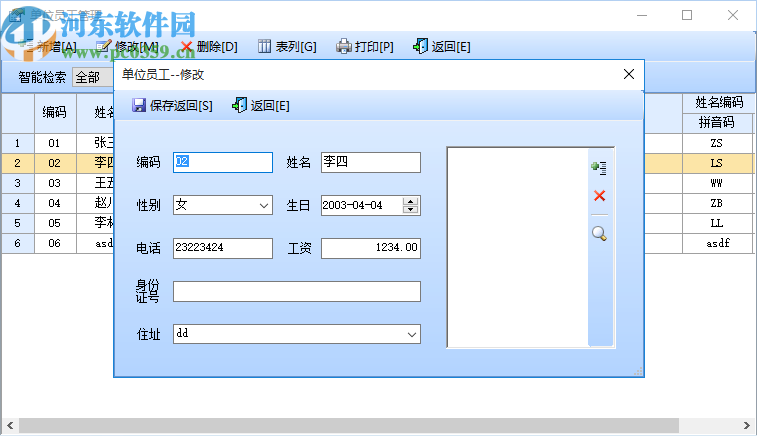Viewport: 757px width, 436px height.
Task: Click the dialog resize grip corner
Action: (x=638, y=371)
